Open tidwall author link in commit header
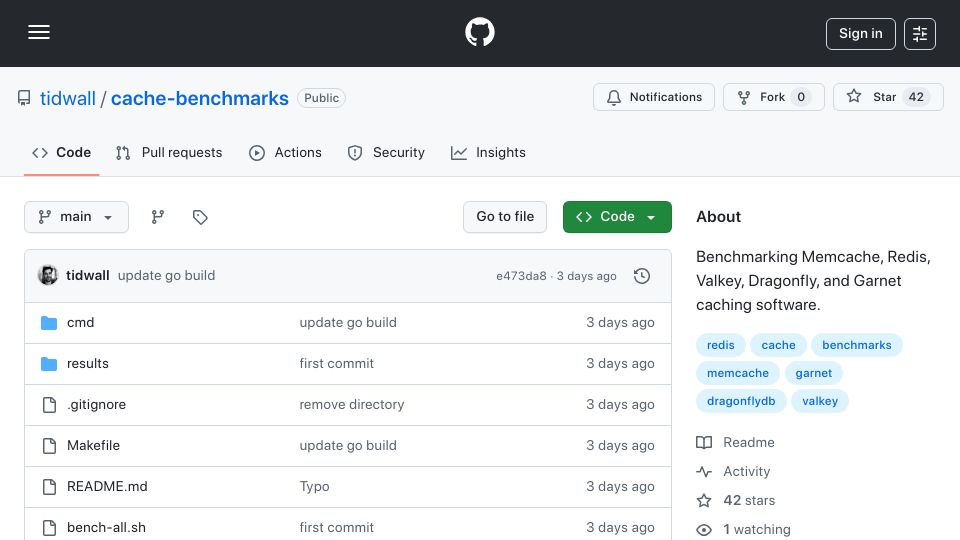The width and height of the screenshot is (960, 540). [88, 276]
